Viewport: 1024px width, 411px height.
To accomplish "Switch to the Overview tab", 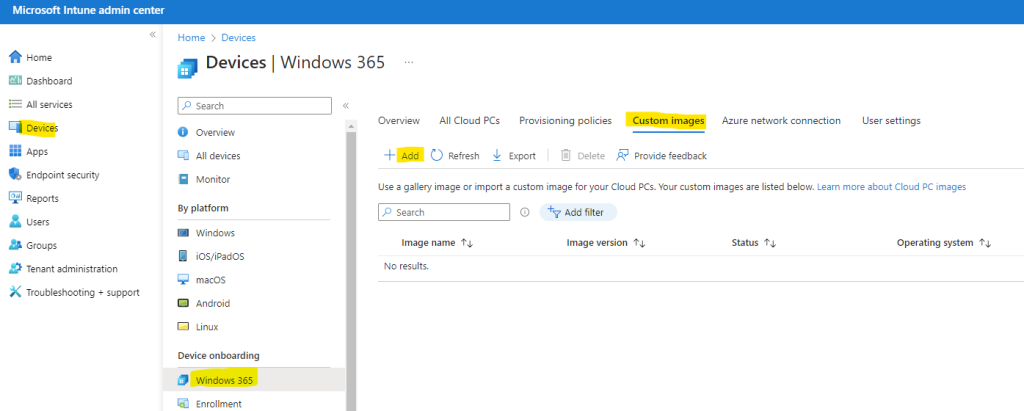I will [x=399, y=121].
